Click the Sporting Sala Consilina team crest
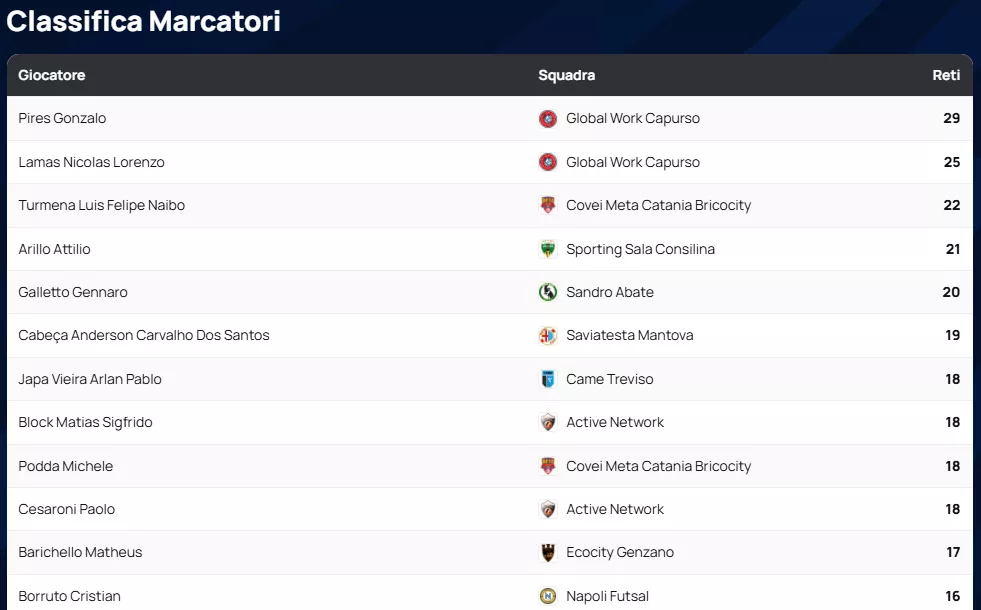The width and height of the screenshot is (981, 610). 547,249
